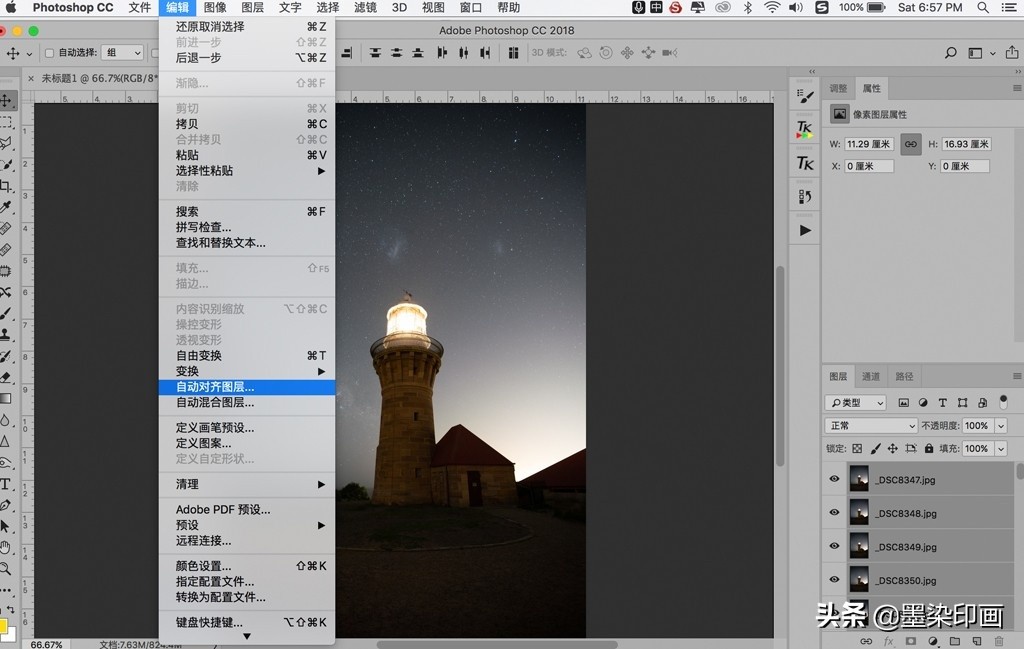Click Auto-Blend Layers (自动混合图层) entry
The width and height of the screenshot is (1024, 649).
(215, 403)
